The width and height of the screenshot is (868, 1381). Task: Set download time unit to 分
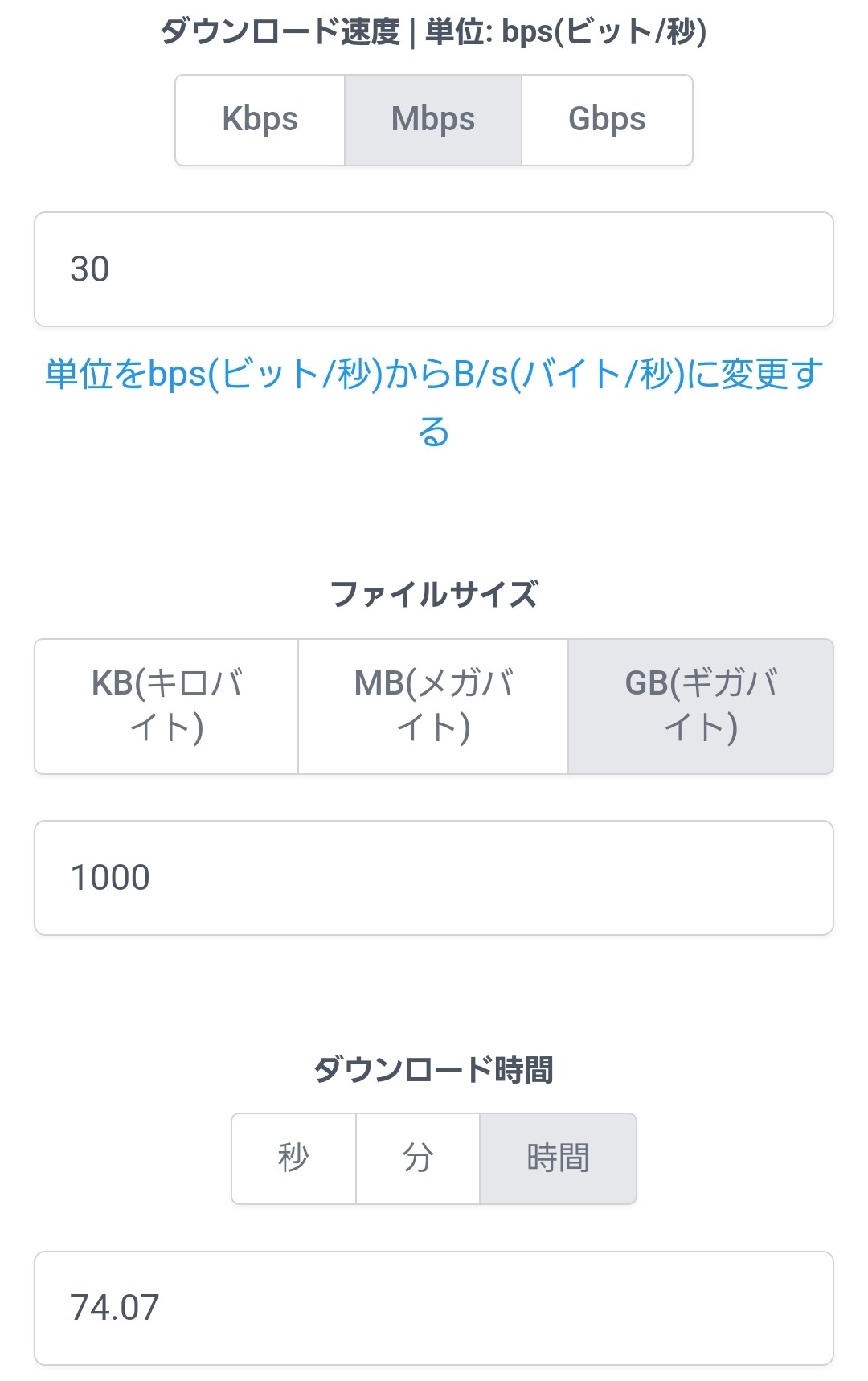[x=418, y=1158]
